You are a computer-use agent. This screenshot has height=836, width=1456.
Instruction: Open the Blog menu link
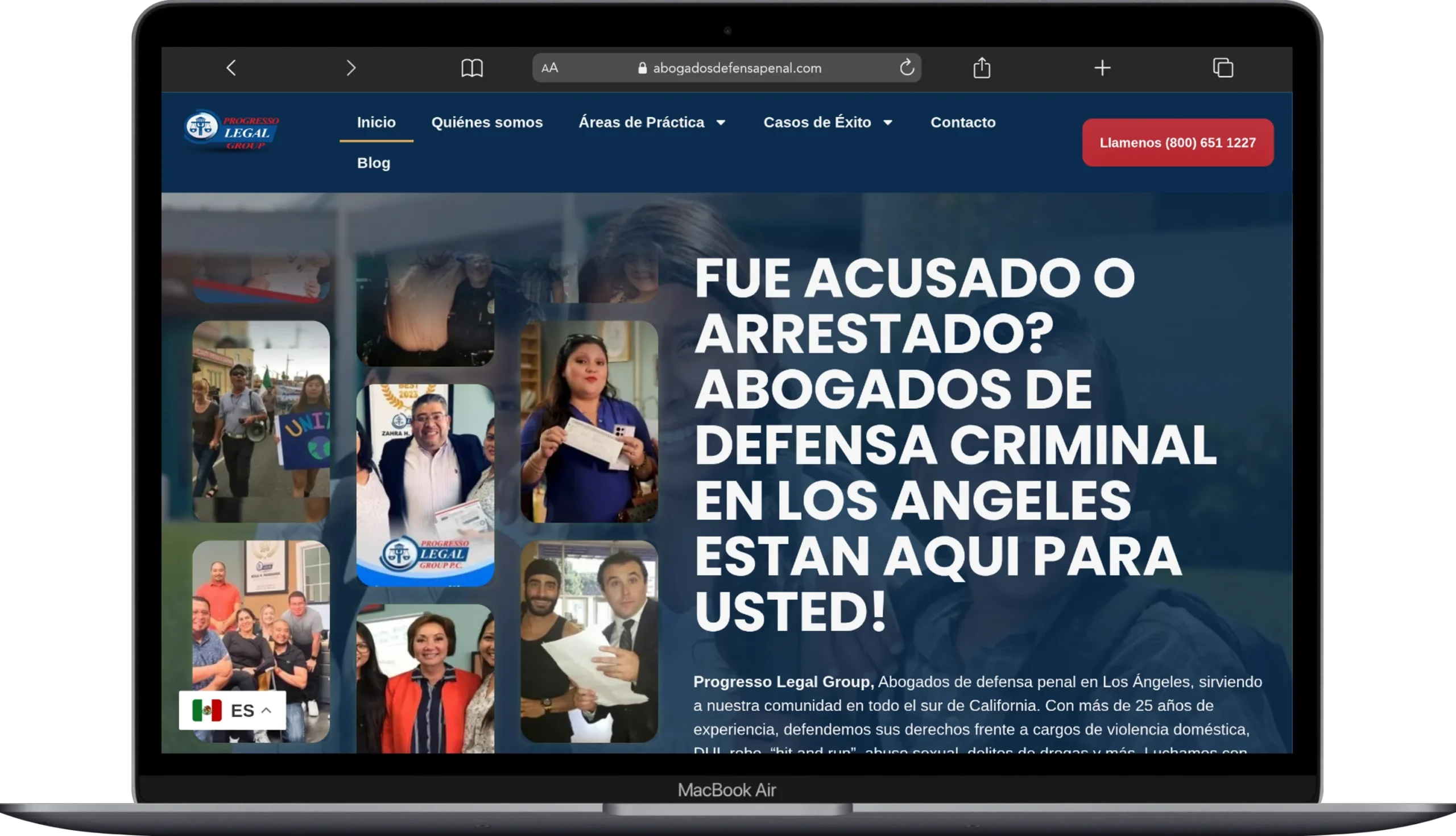pyautogui.click(x=374, y=163)
